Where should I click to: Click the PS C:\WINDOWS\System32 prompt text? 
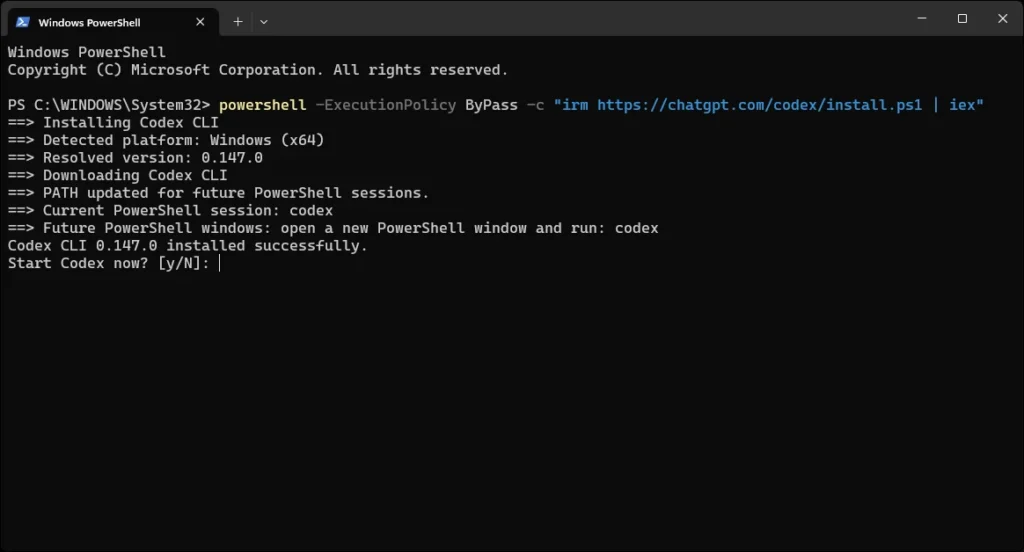[x=108, y=105]
